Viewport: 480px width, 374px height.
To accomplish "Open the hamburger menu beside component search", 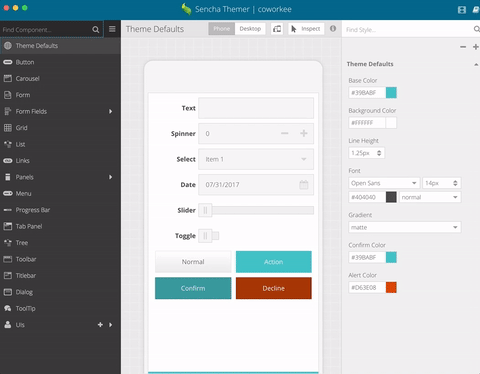I will 112,29.
